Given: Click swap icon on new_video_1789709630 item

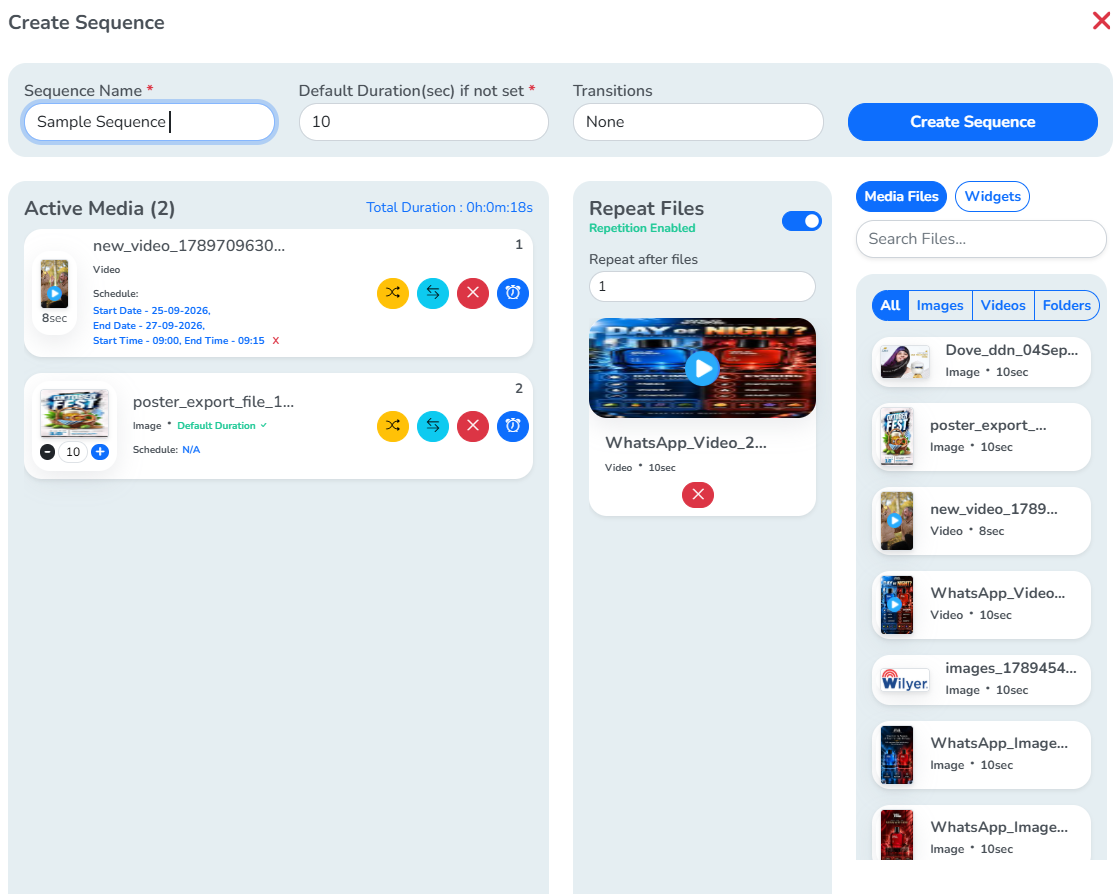Looking at the screenshot, I should click(x=433, y=293).
